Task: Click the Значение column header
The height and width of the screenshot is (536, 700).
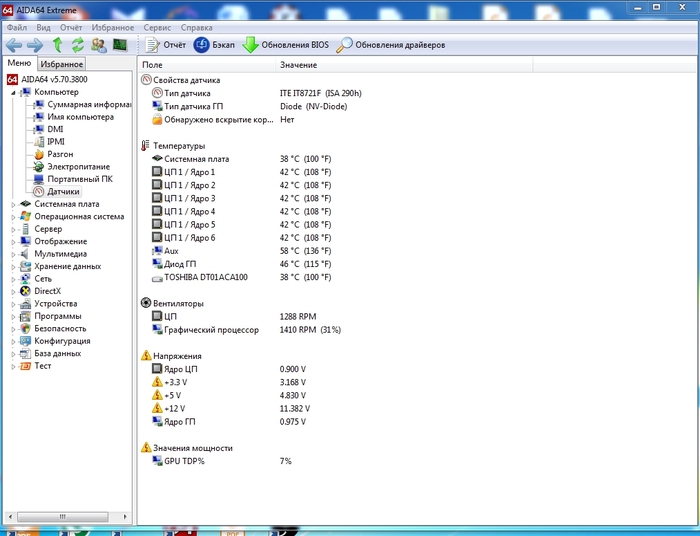Action: pos(404,65)
